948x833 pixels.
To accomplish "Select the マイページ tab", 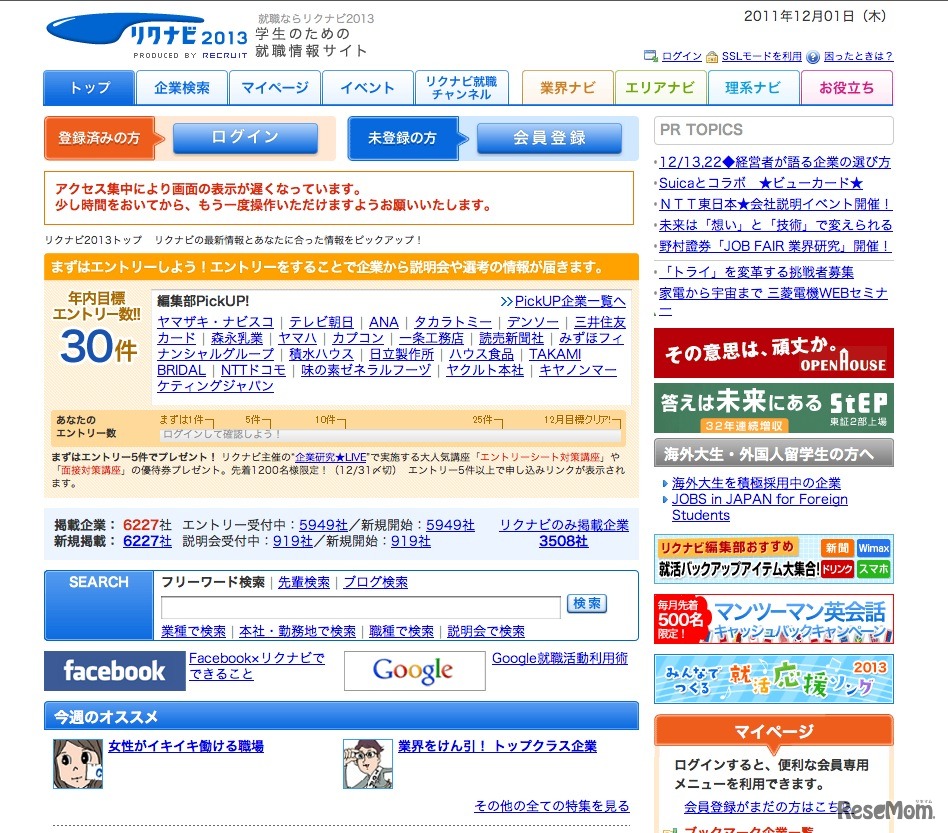I will pos(274,88).
